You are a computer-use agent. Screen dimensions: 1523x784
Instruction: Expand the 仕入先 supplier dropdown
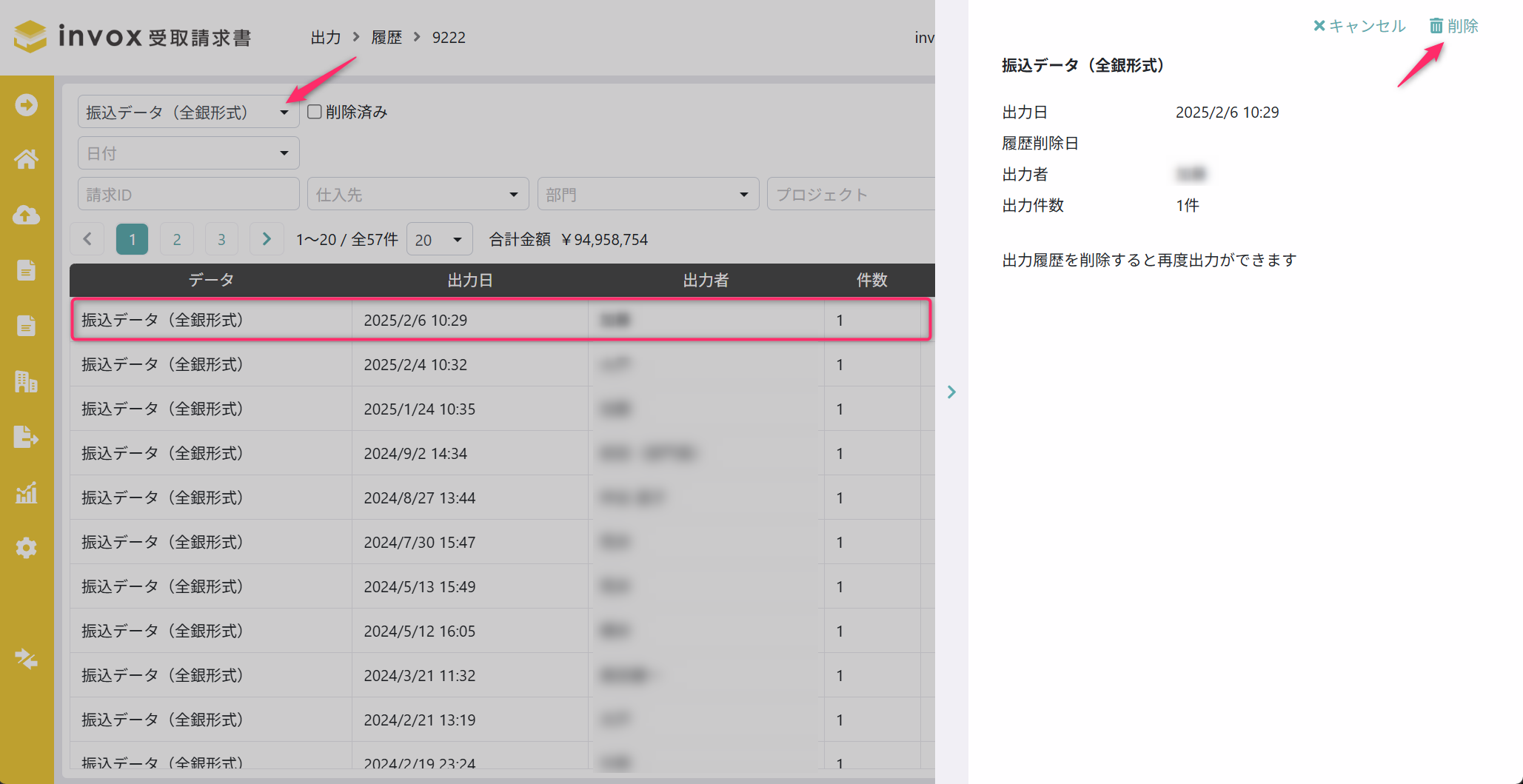coord(418,195)
